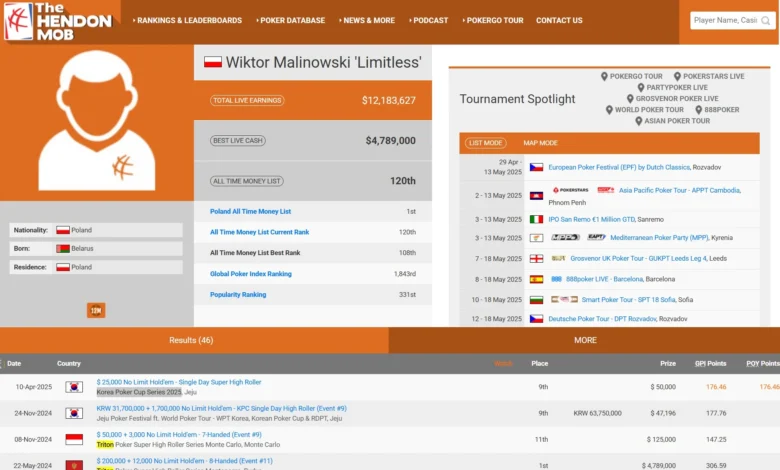Click the England flag by GUKPT Leeds
Viewport: 780px width, 470px height.
coord(536,259)
